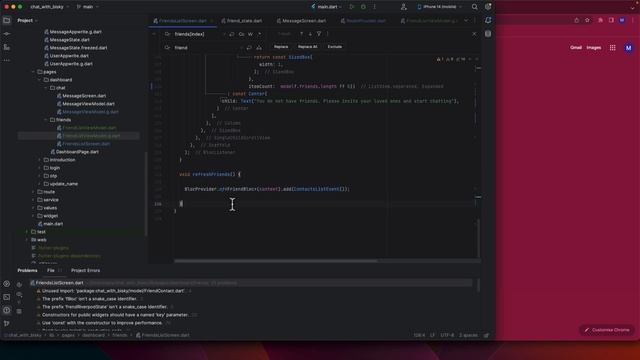Toggle regex search option
Image resolution: width=640 pixels, height=360 pixels.
(x=260, y=34)
